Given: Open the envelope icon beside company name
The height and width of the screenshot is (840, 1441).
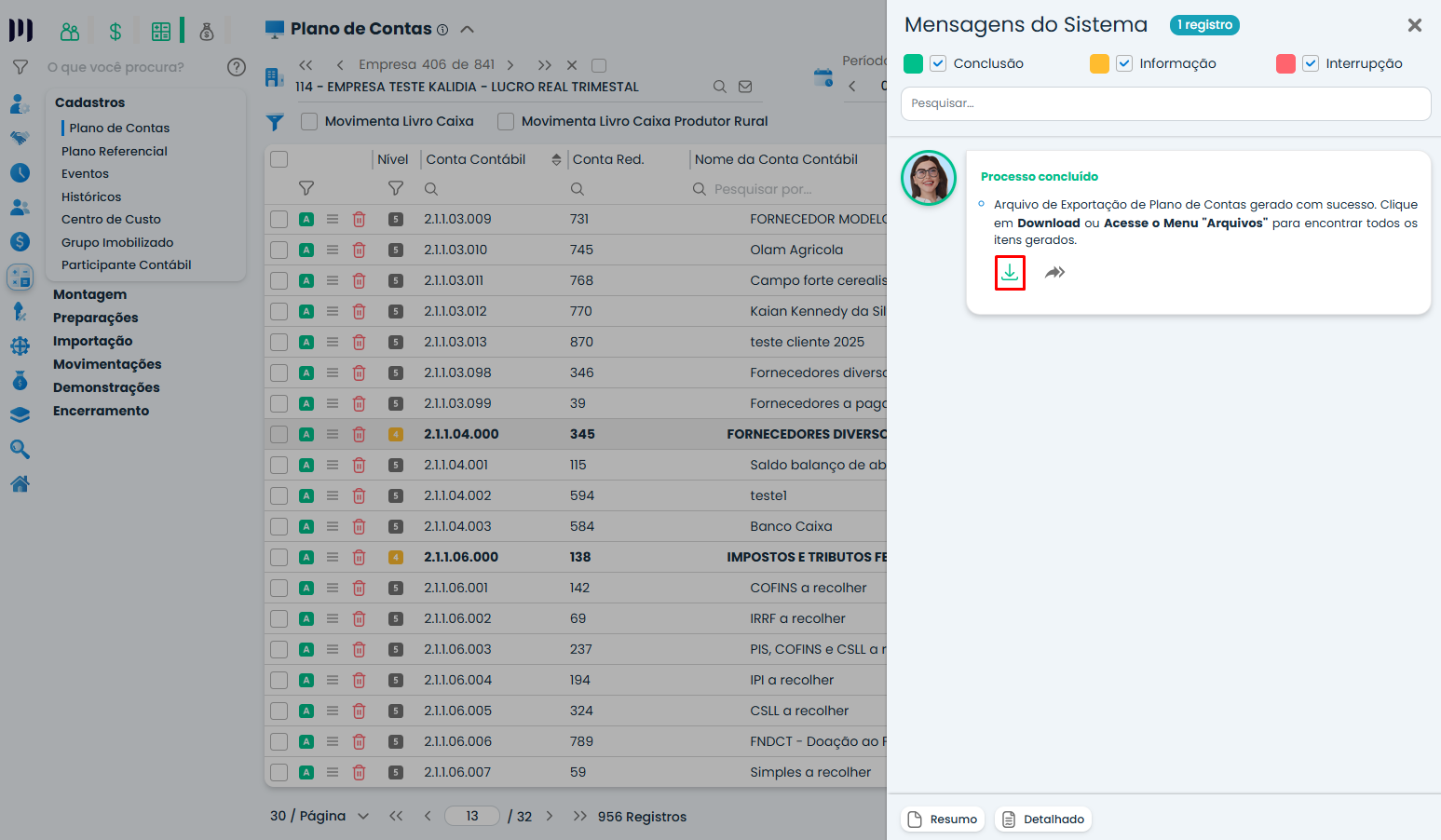Looking at the screenshot, I should (x=745, y=87).
